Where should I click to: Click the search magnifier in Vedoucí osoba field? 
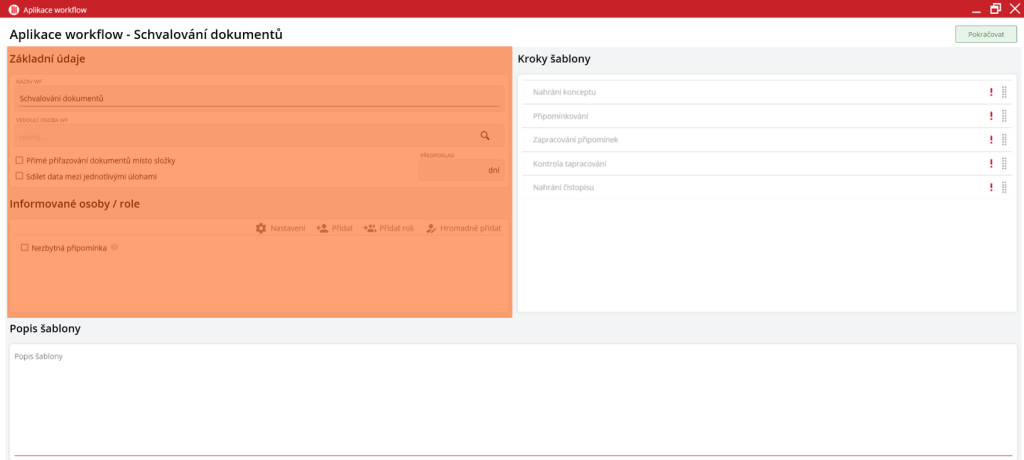click(485, 136)
